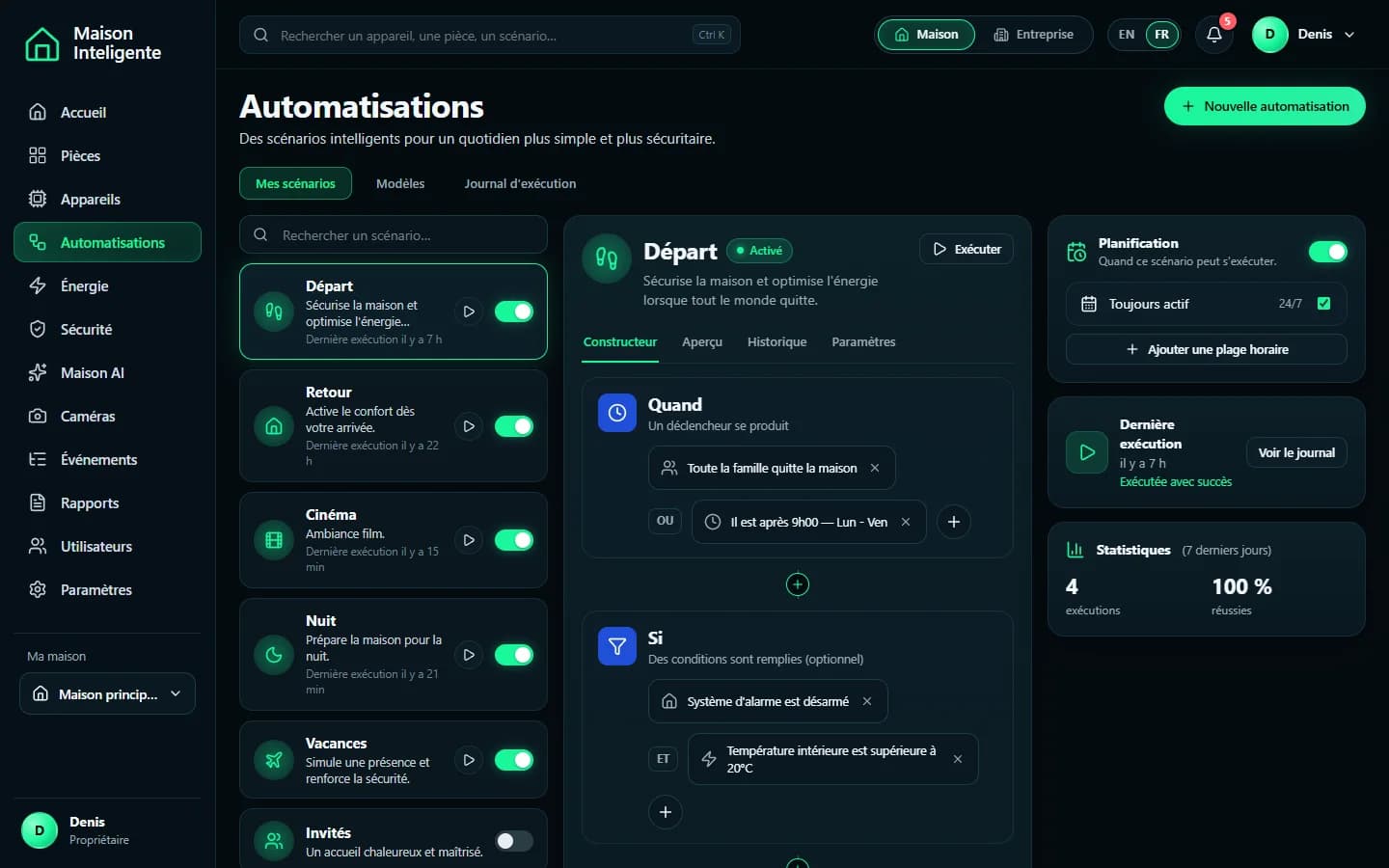Open the Historique tab
This screenshot has width=1389, height=868.
[x=777, y=342]
